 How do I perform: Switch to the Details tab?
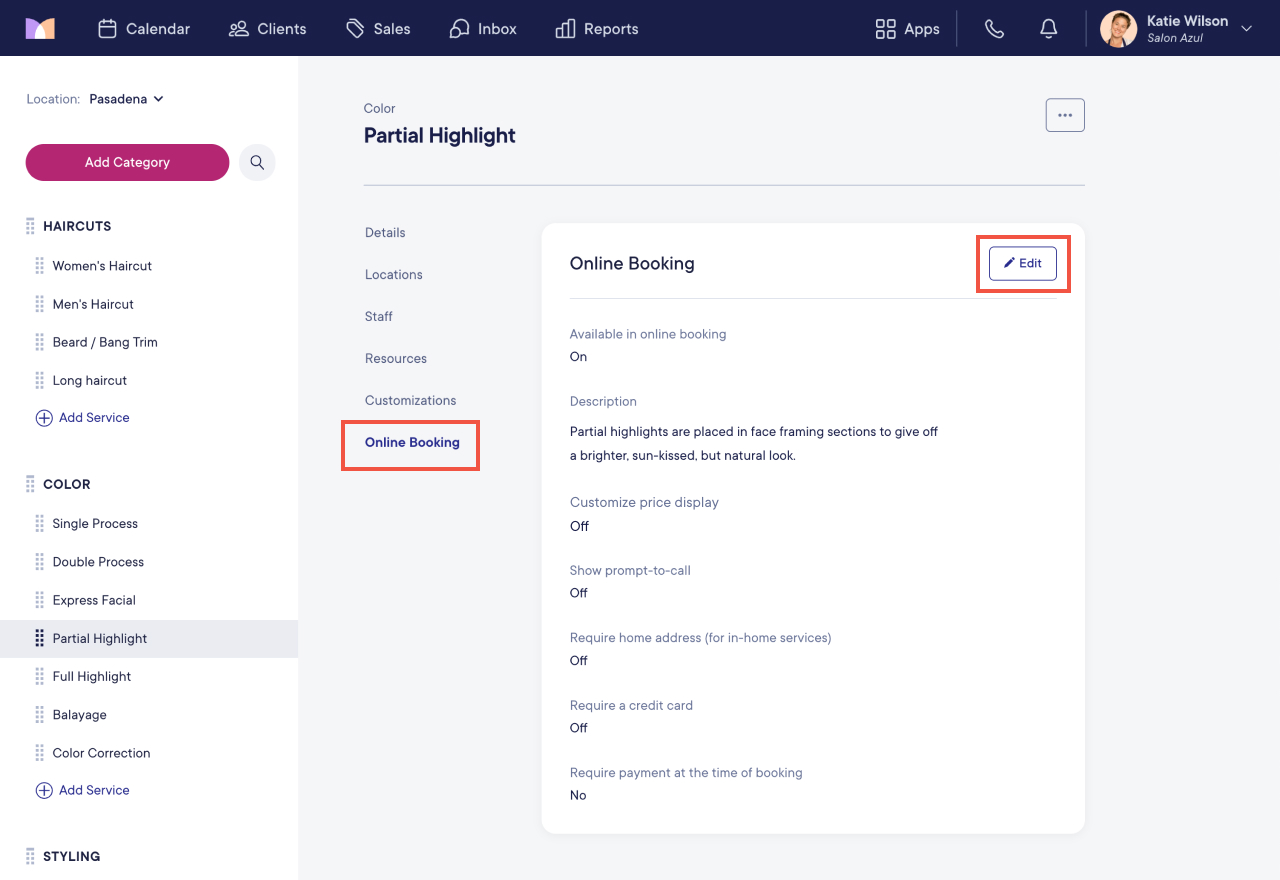coord(385,232)
